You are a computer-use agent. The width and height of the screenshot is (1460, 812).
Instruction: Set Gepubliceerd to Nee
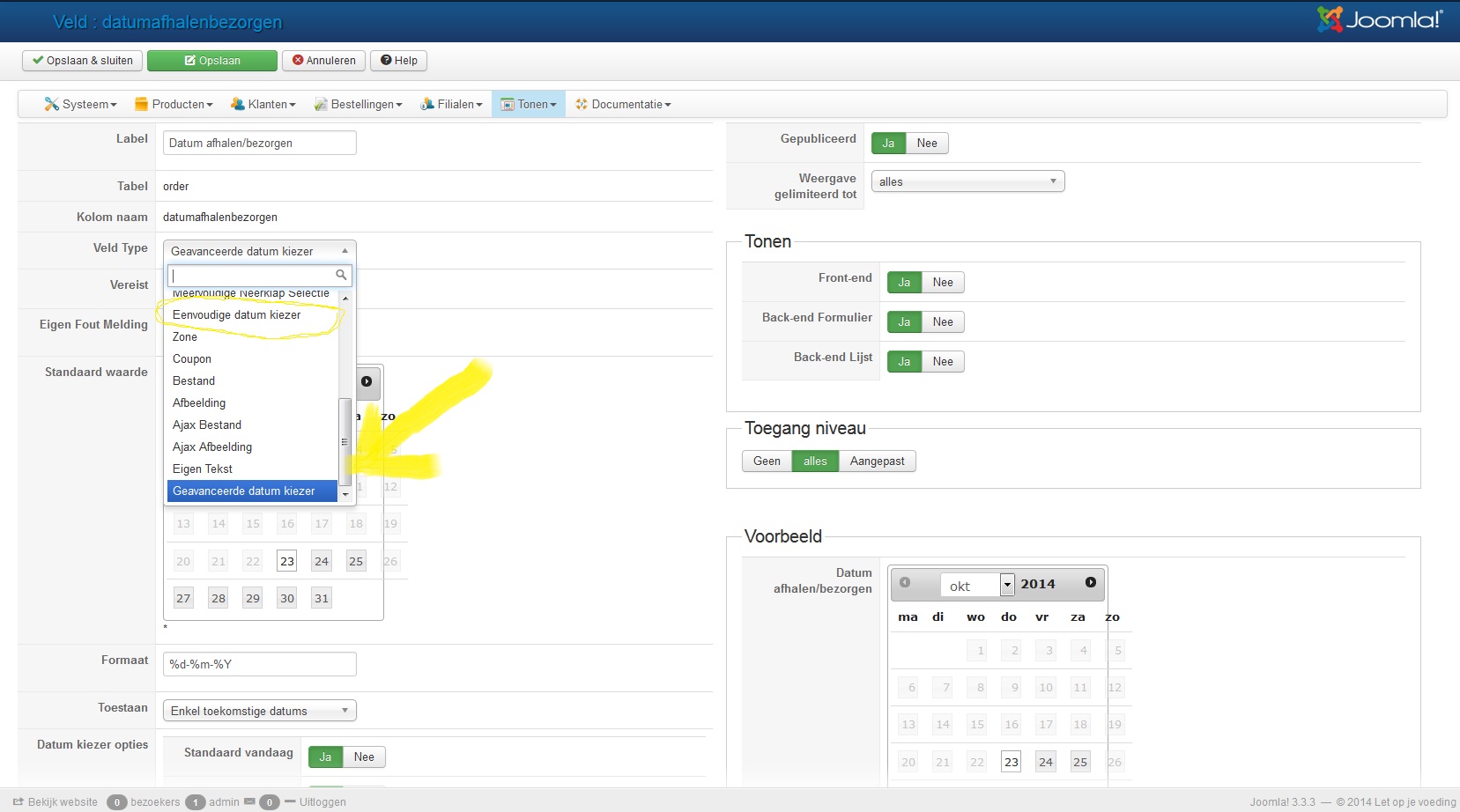pos(927,144)
